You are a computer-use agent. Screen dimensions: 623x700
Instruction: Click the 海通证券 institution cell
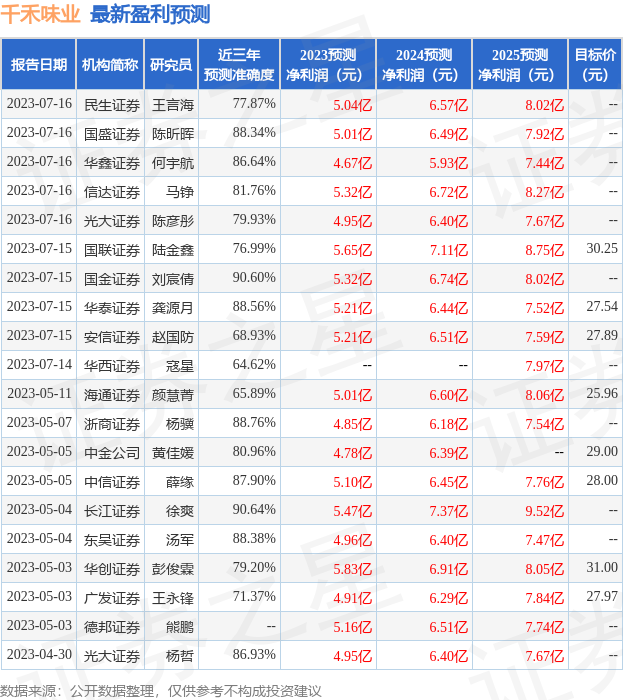click(112, 396)
